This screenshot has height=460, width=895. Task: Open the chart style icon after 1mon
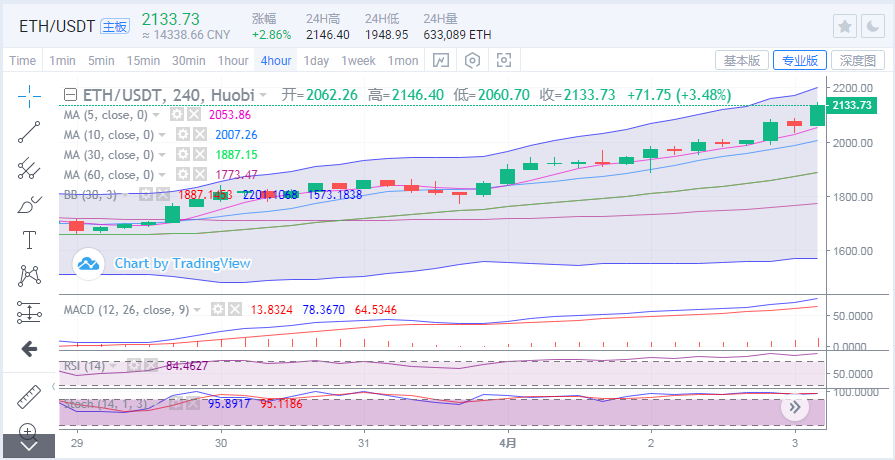pos(441,60)
